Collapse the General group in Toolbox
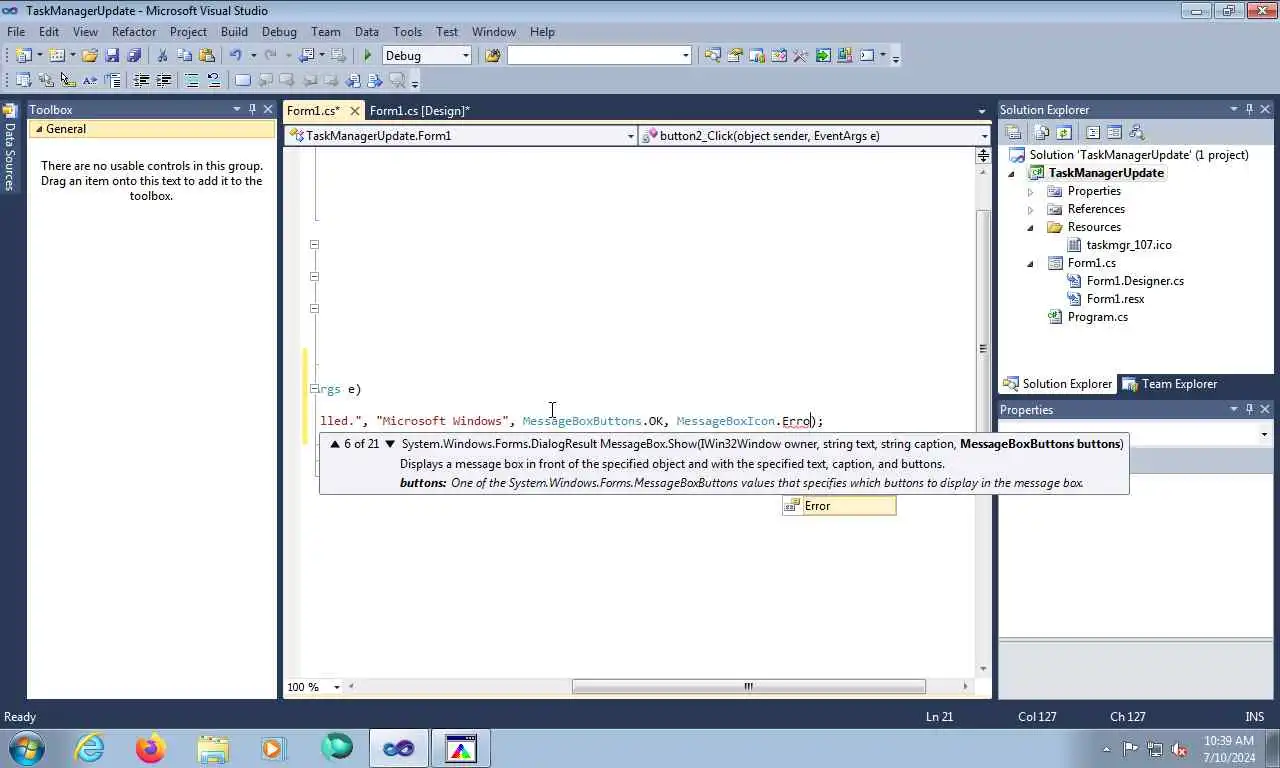The width and height of the screenshot is (1280, 768). [x=38, y=129]
